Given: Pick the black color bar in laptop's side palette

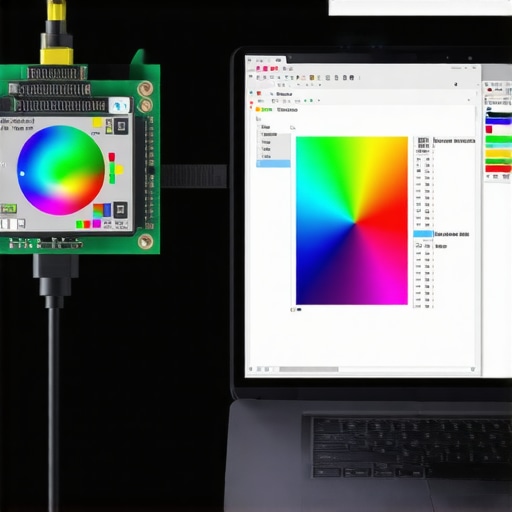Looking at the screenshot, I should [499, 115].
